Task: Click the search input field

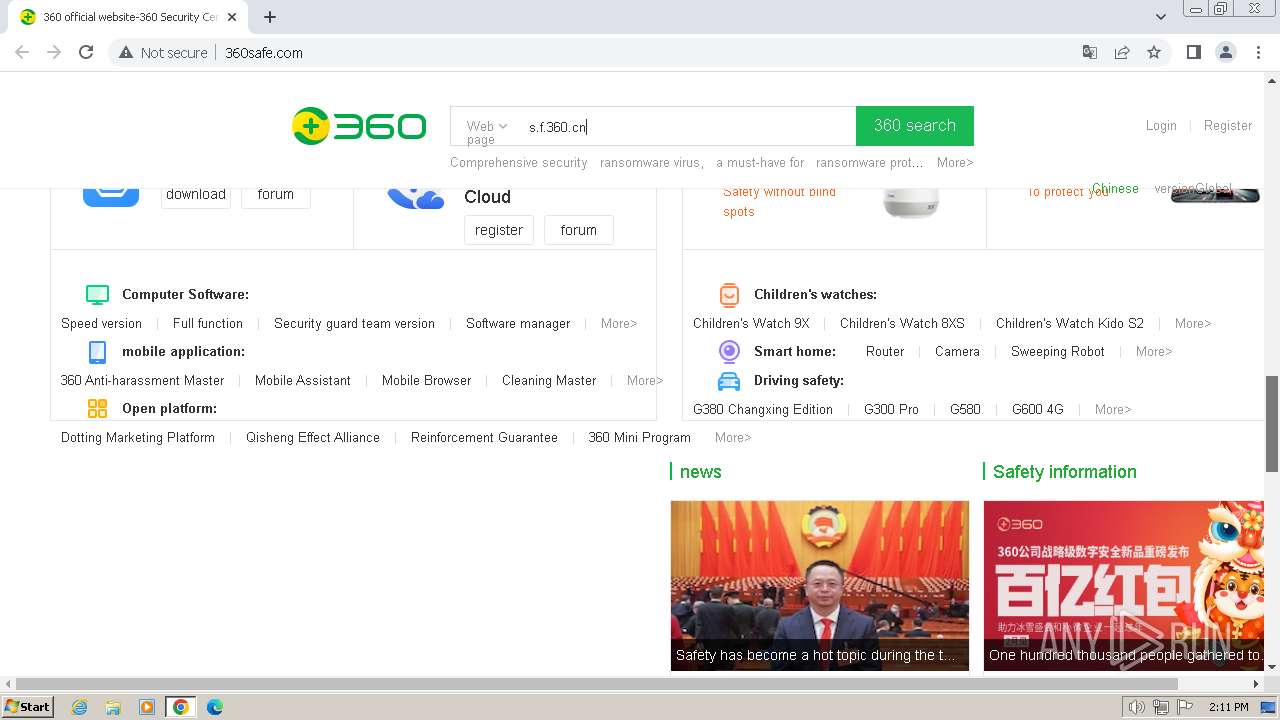Action: point(687,126)
